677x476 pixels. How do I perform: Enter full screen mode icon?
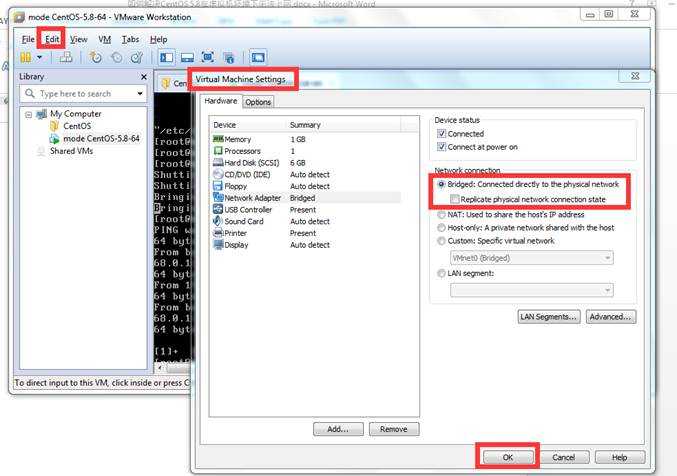click(x=208, y=57)
